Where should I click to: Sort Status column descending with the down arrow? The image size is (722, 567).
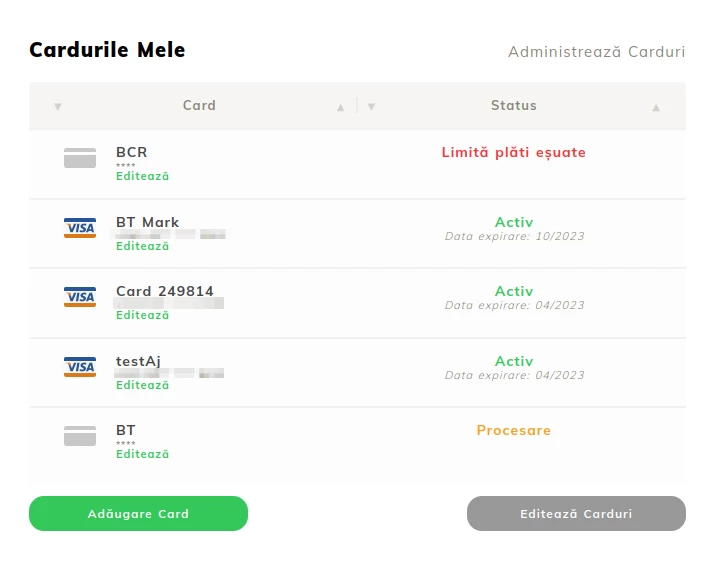[x=372, y=107]
